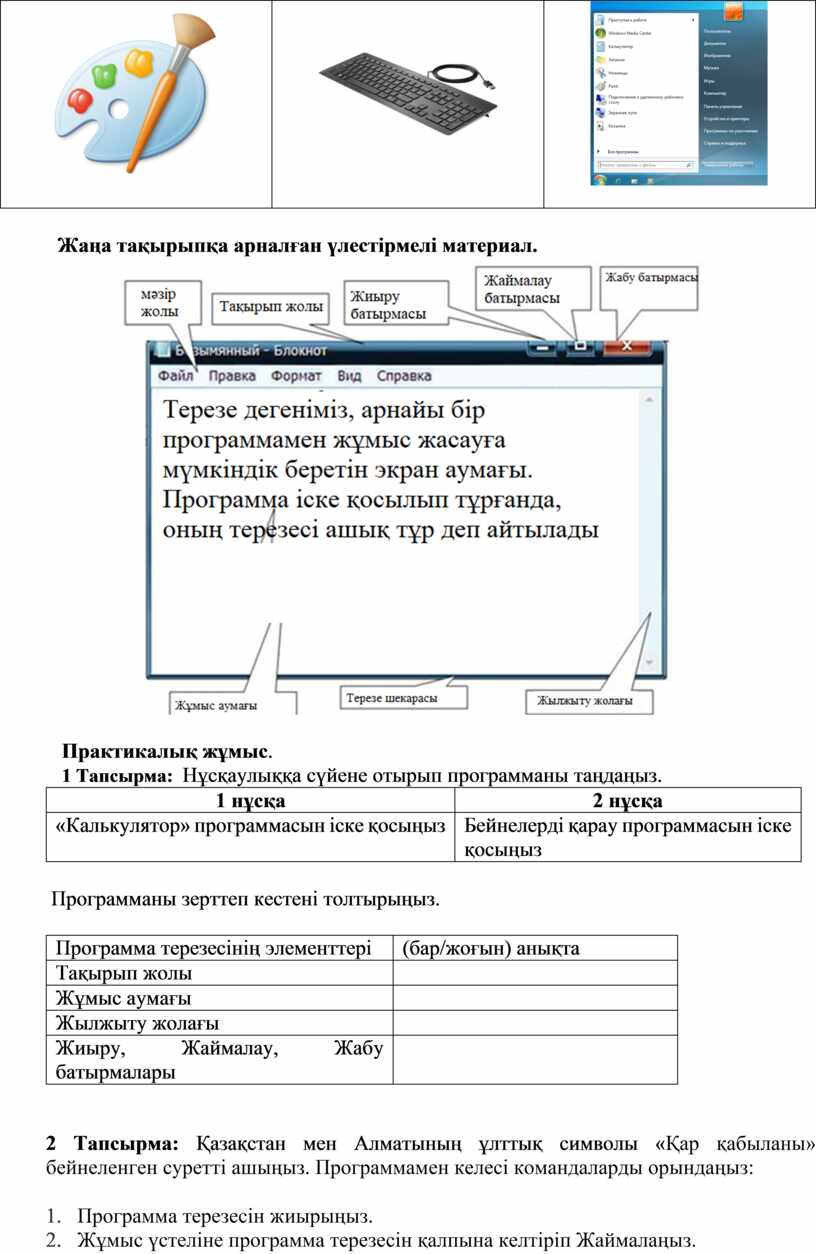Open the folder Explorer taskbar icon
Screen dimensions: 816x1254
coord(636,180)
